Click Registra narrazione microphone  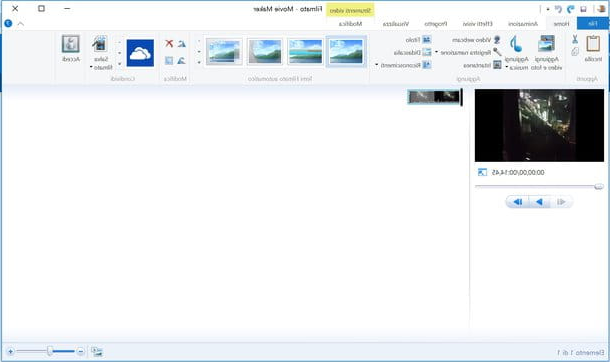[x=497, y=52]
